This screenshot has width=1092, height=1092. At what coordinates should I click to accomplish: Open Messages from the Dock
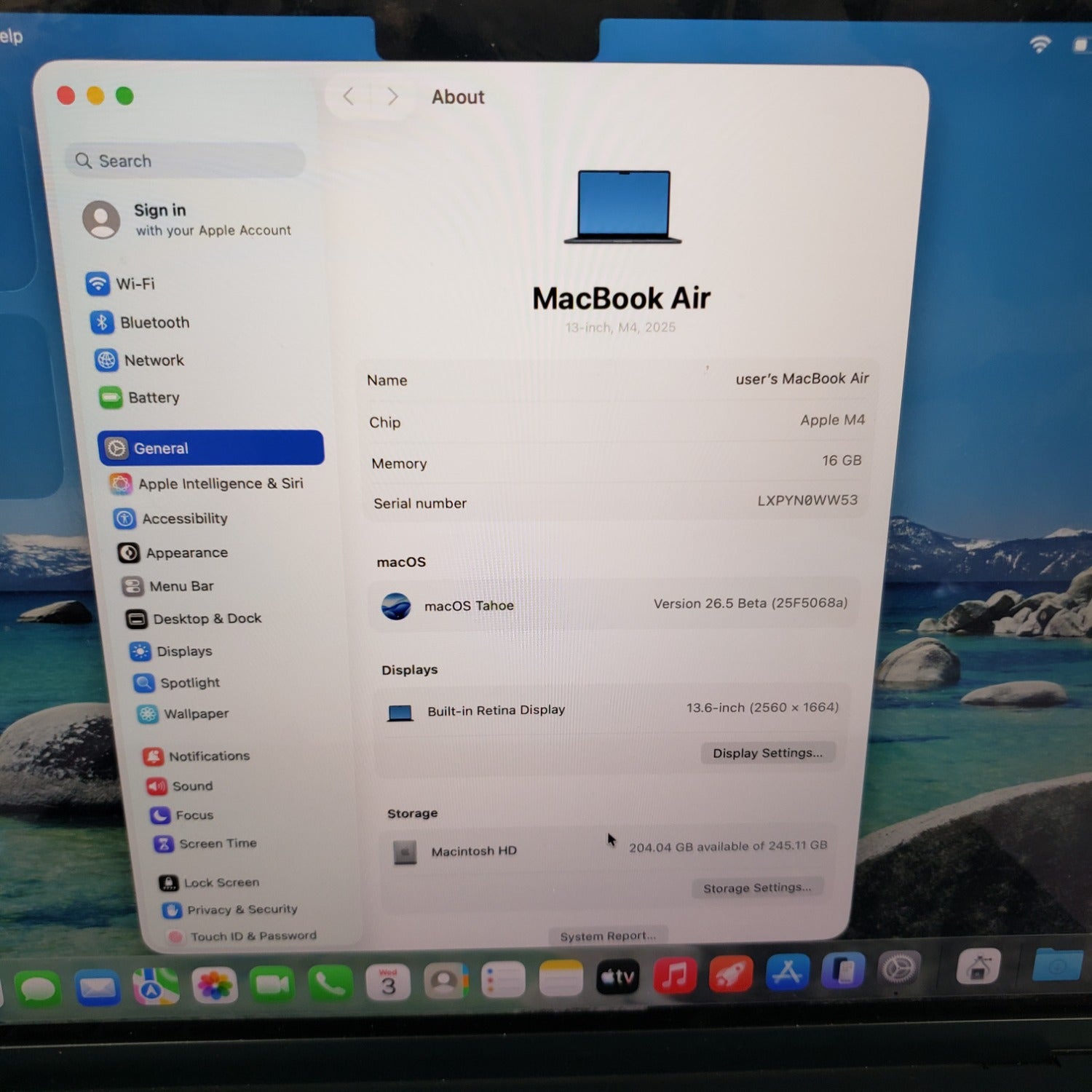pyautogui.click(x=38, y=989)
